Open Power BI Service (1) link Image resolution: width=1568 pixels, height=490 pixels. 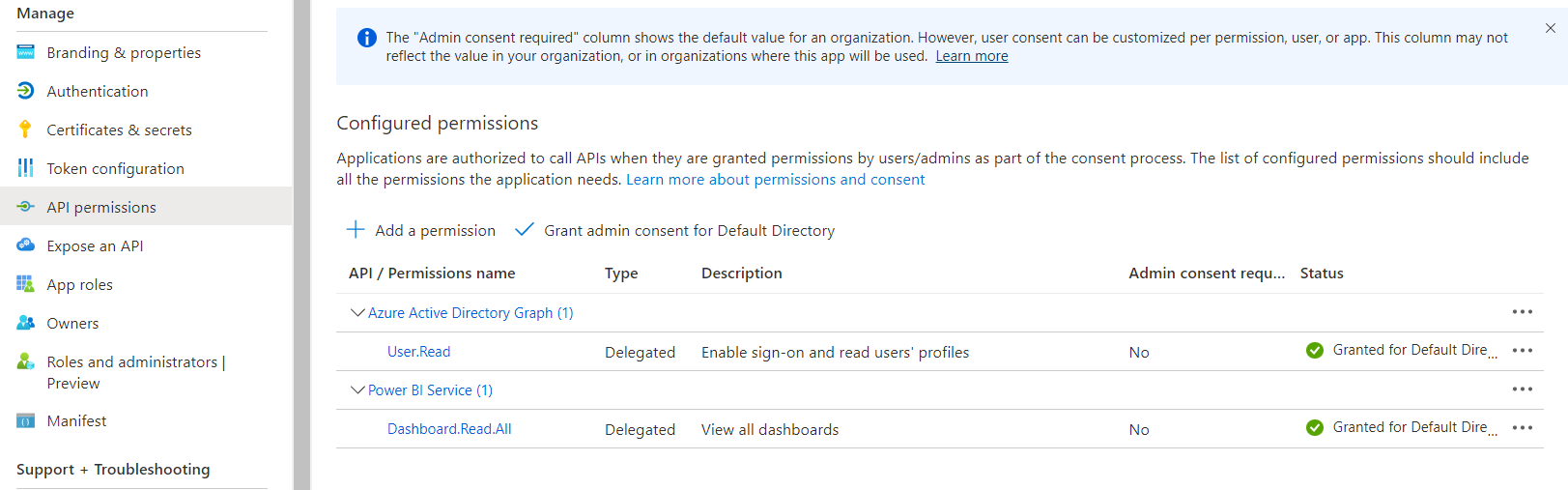pos(430,389)
